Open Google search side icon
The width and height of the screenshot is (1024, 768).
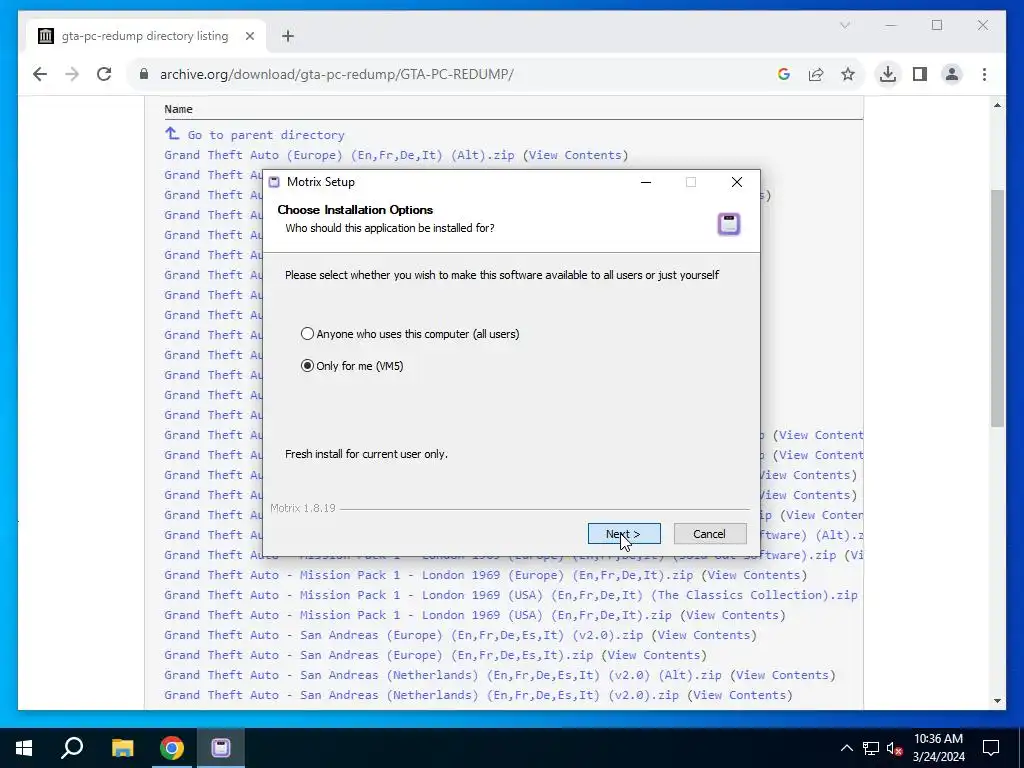tap(784, 74)
